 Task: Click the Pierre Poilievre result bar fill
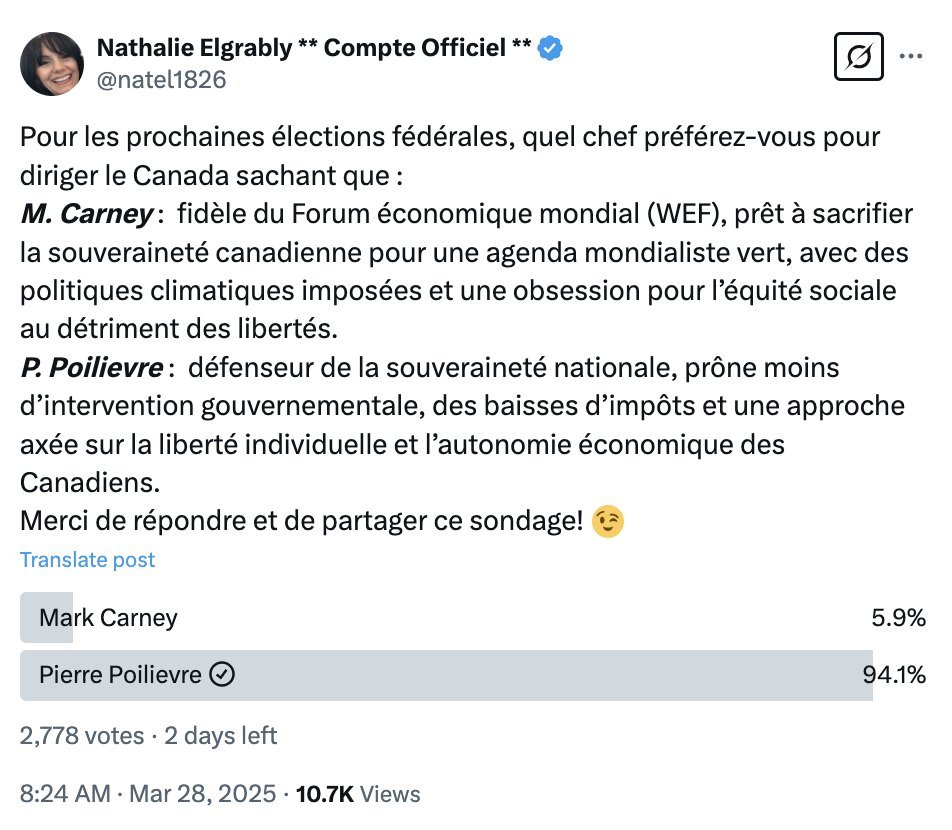[446, 675]
